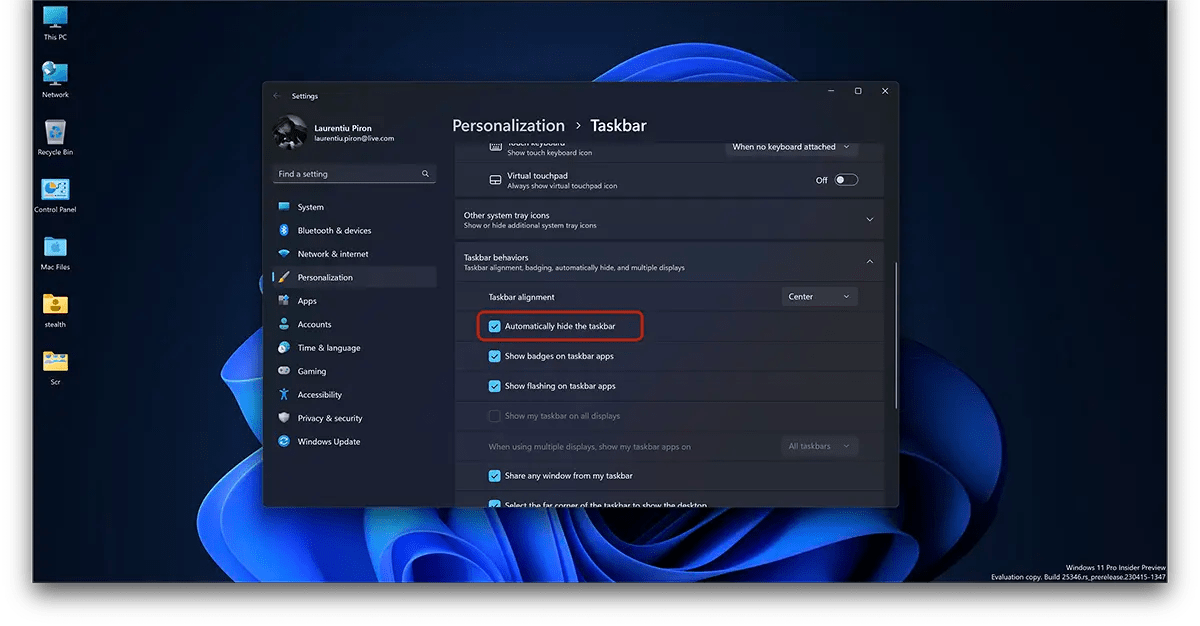This screenshot has height=626, width=1200.
Task: Disable Show badges on taskbar apps
Action: pyautogui.click(x=494, y=356)
